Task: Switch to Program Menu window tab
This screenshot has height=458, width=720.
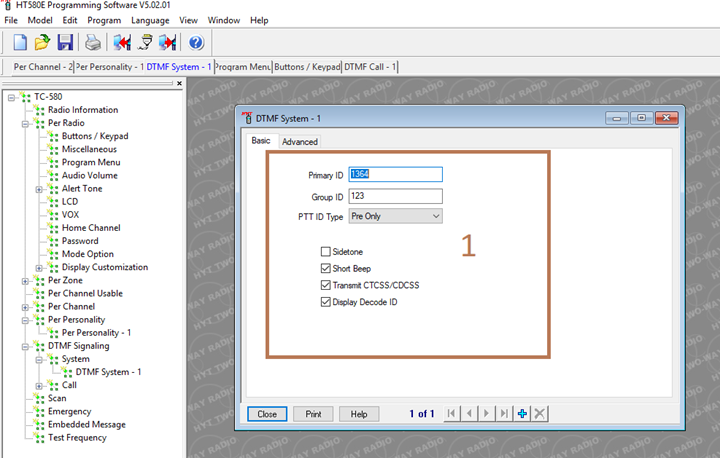Action: 243,67
